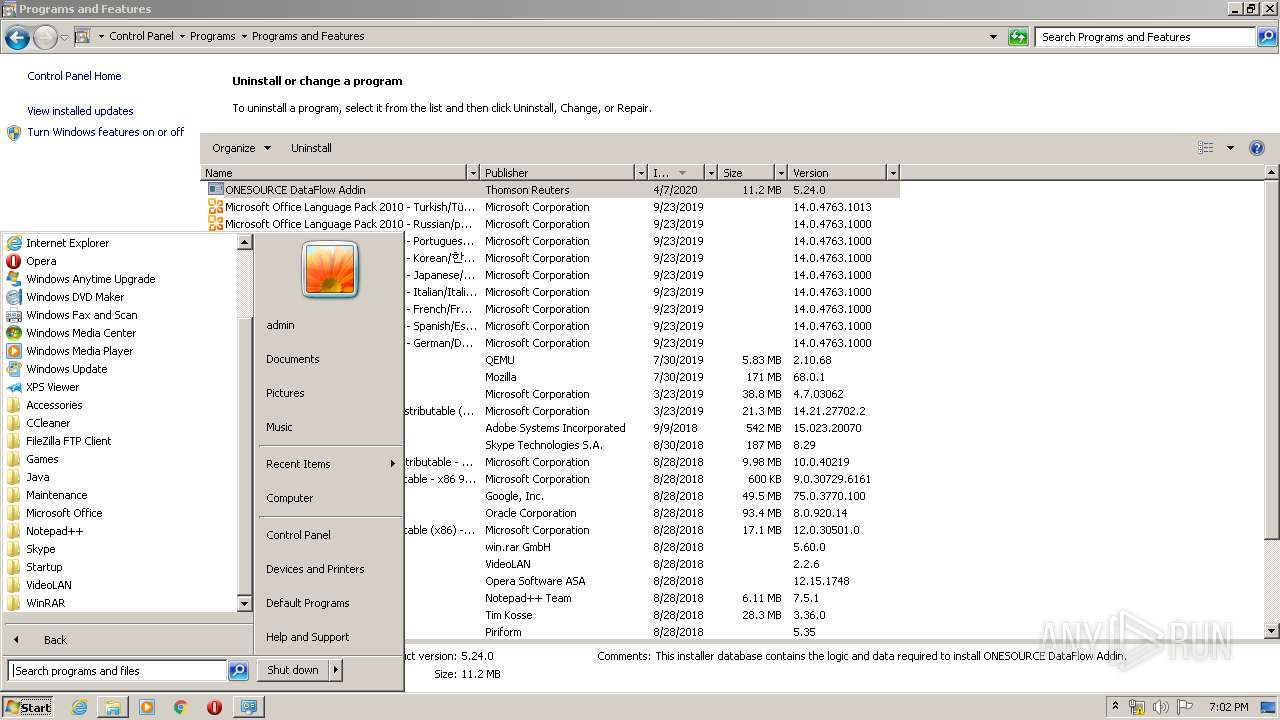Open Control Panel from Start menu
Viewport: 1280px width, 720px height.
click(298, 535)
